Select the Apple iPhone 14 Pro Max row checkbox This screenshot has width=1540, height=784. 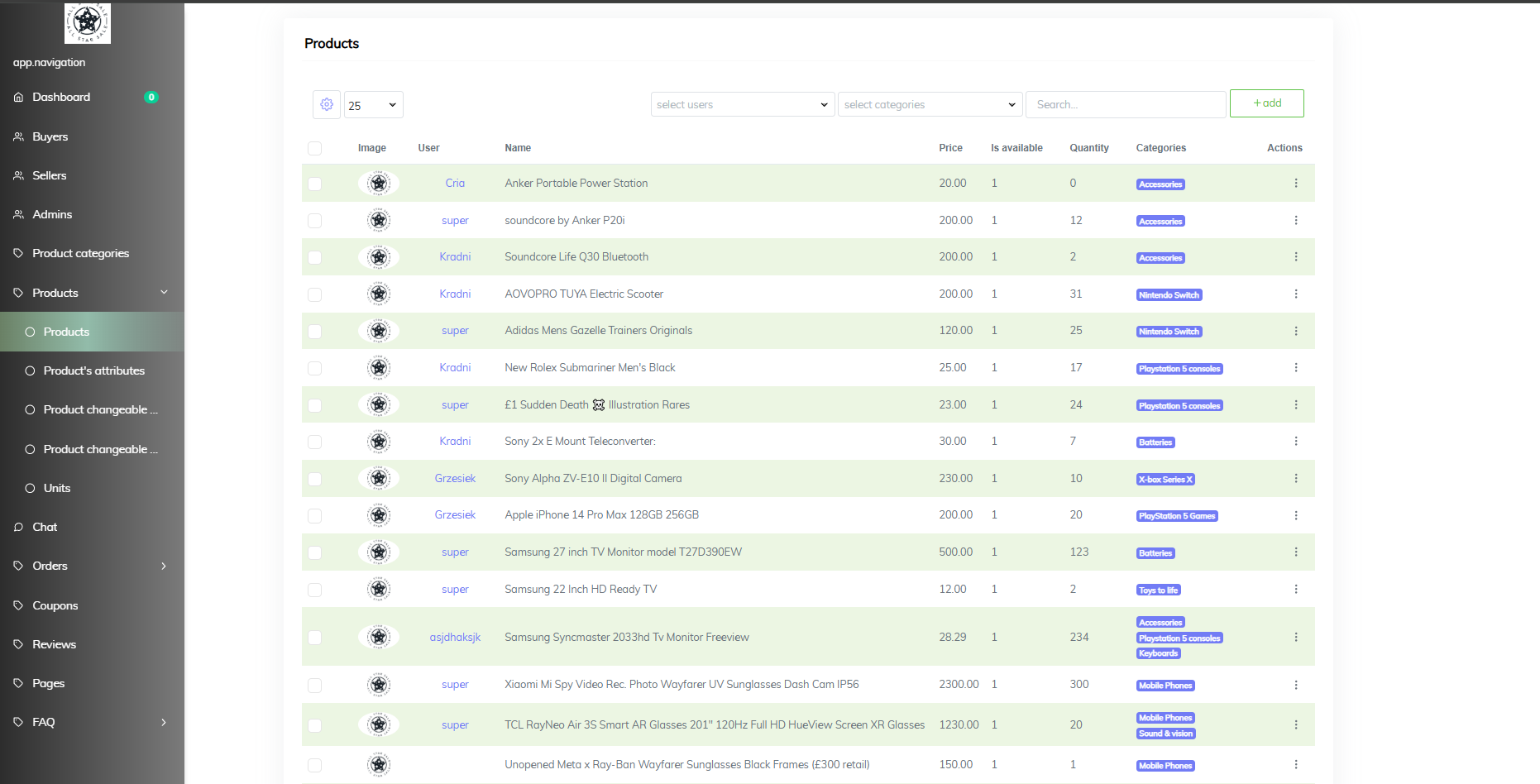(314, 516)
